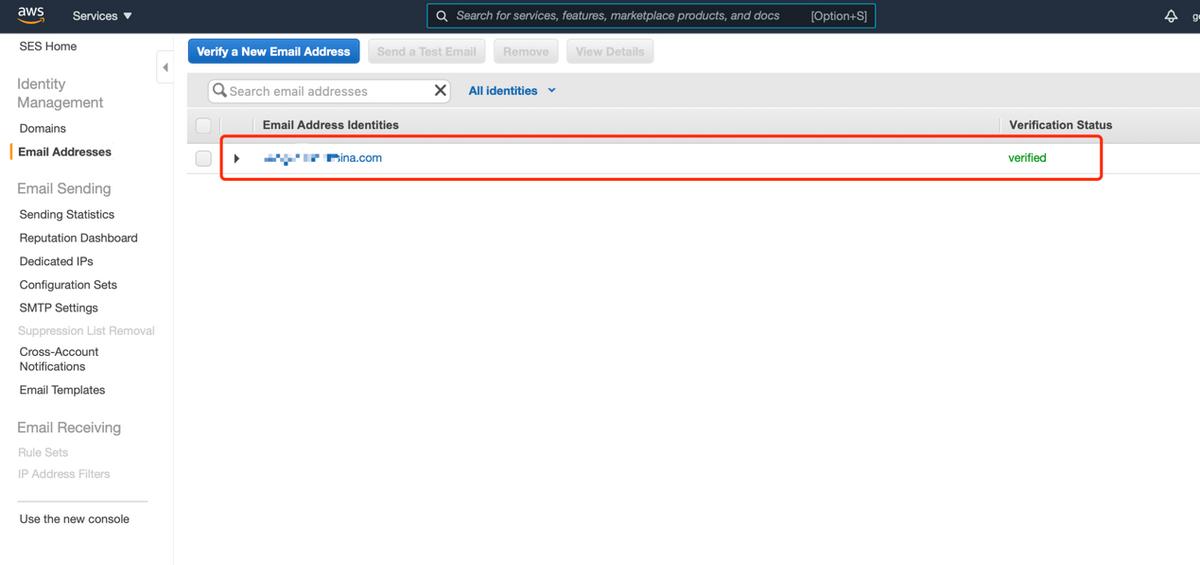Clear the email search with the X icon
The height and width of the screenshot is (565, 1200).
441,90
